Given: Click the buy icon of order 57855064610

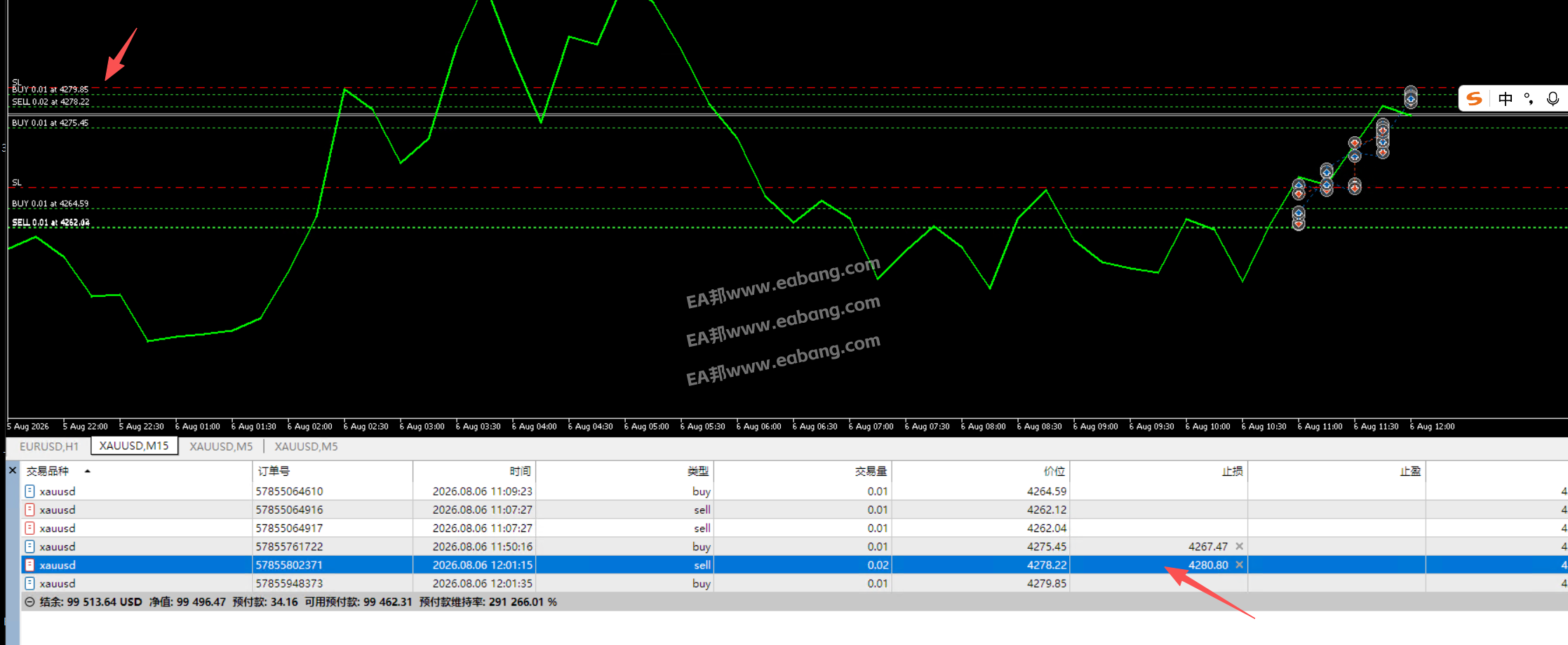Looking at the screenshot, I should tap(29, 491).
